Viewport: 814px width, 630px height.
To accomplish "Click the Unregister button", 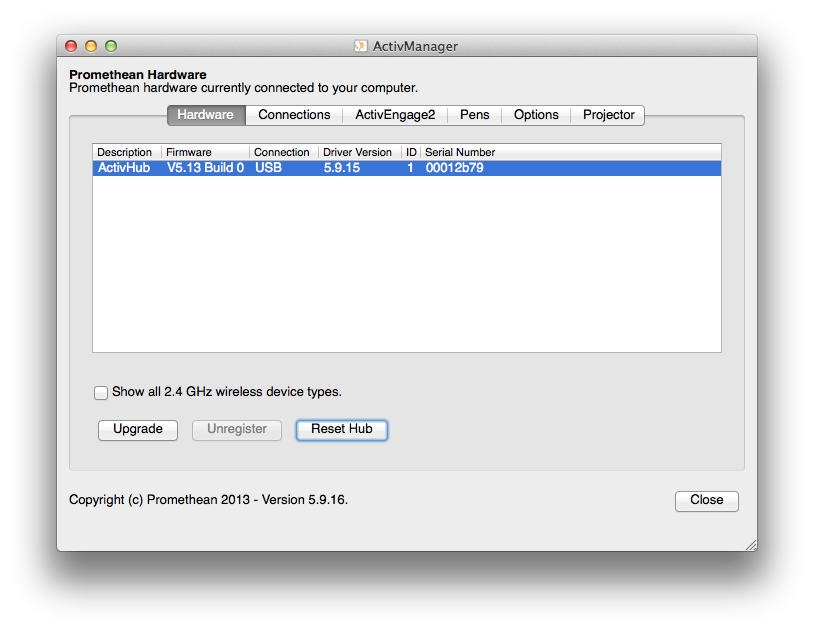I will pyautogui.click(x=237, y=429).
